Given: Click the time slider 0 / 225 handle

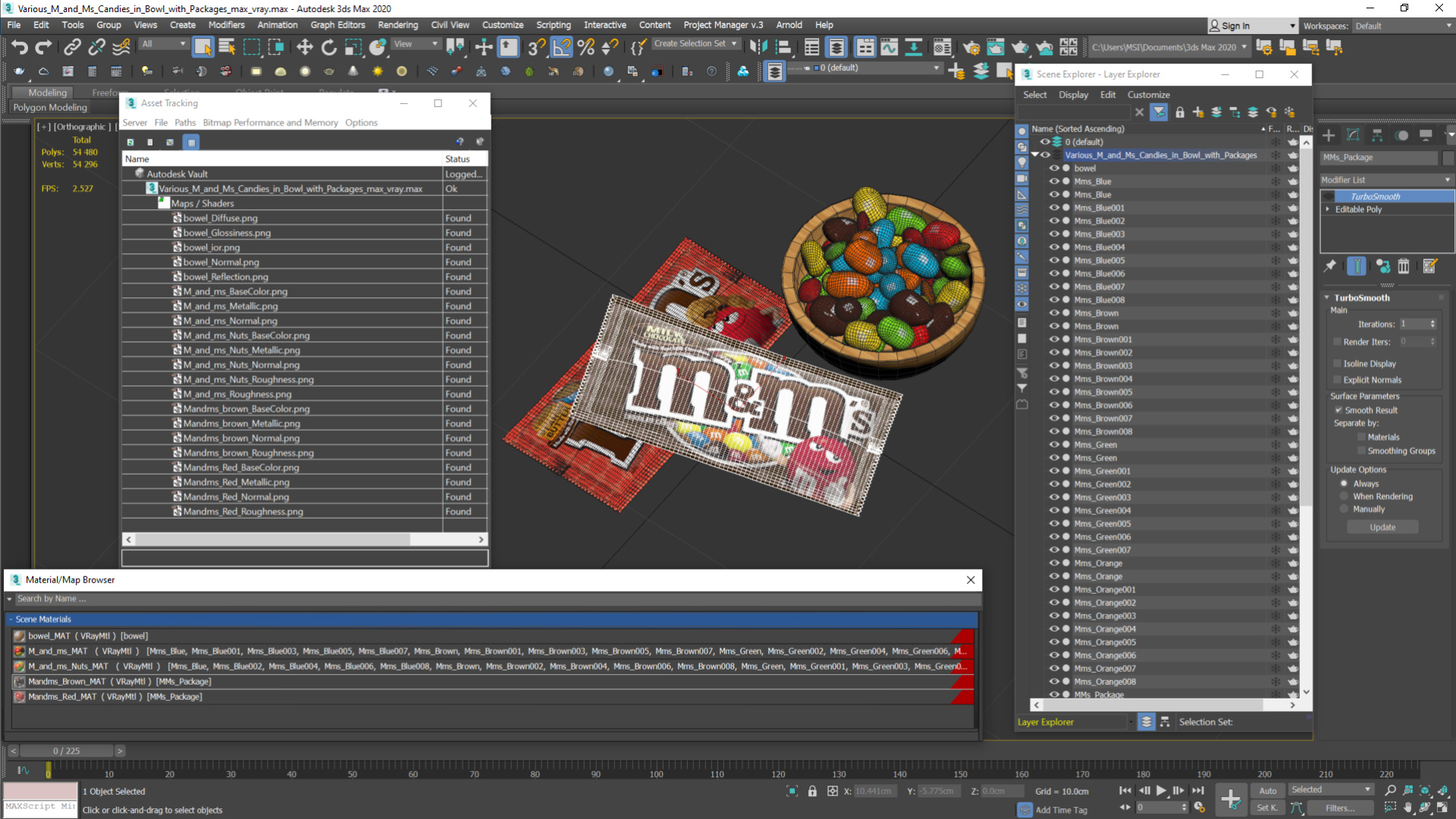Looking at the screenshot, I should click(x=66, y=751).
